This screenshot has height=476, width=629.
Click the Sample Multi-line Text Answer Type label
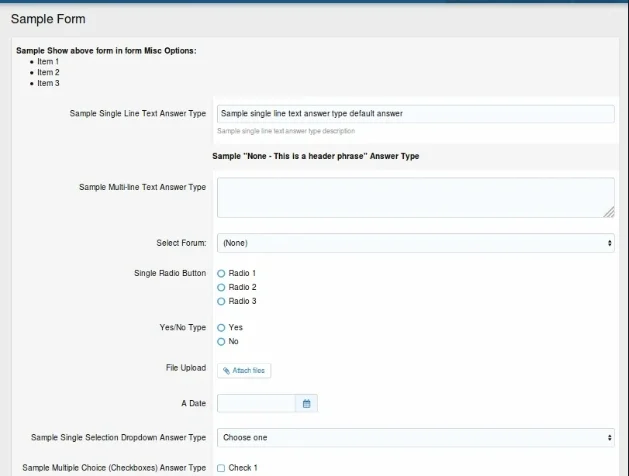tap(142, 187)
